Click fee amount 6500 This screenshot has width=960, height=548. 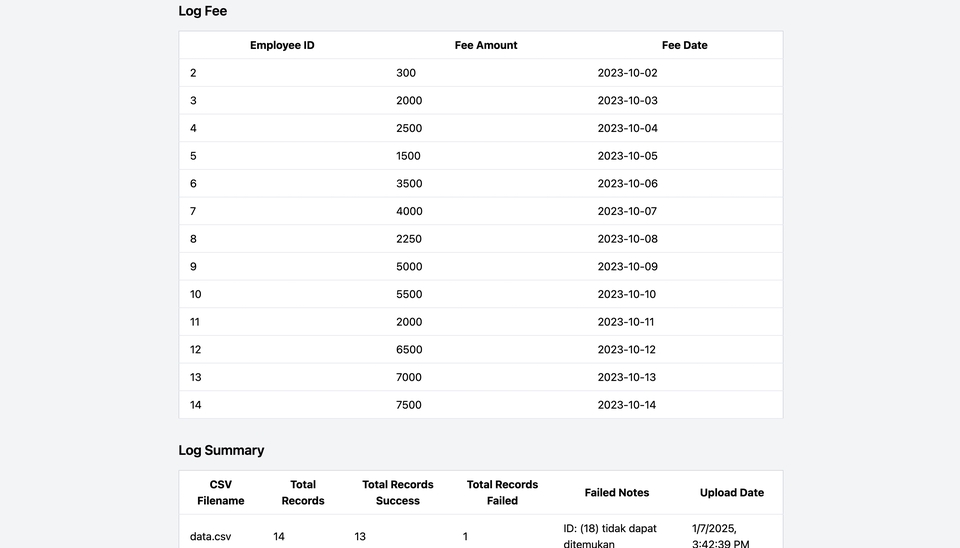[x=409, y=349]
